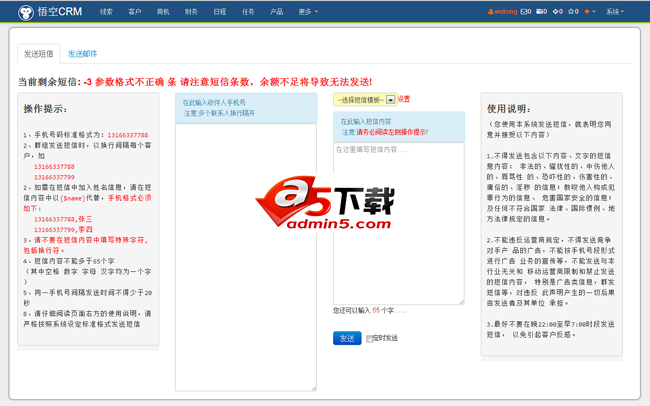
Task: Open the 财务 finance menu
Action: [x=191, y=12]
